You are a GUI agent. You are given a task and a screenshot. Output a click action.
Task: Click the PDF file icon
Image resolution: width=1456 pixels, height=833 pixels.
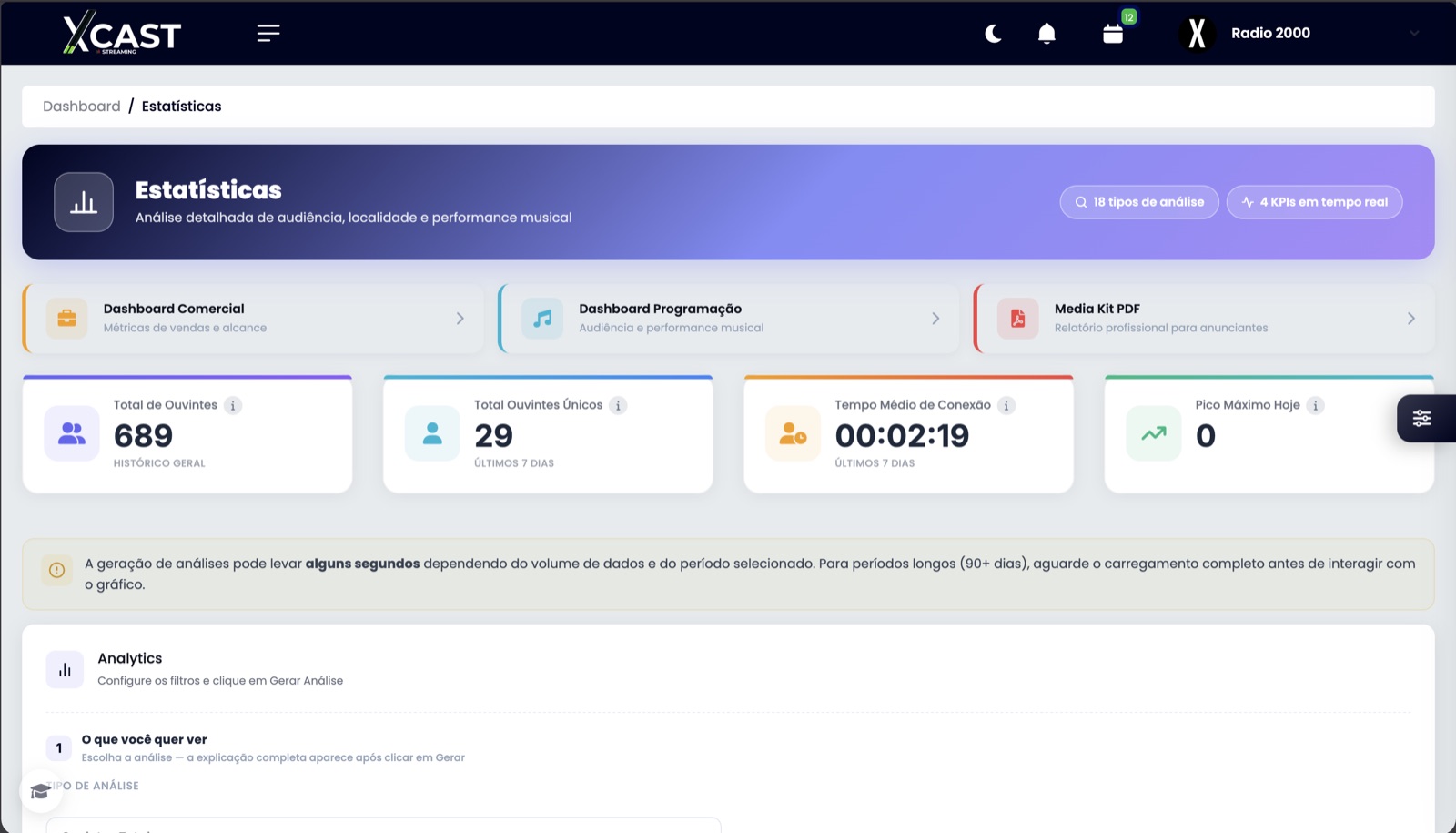(x=1018, y=319)
